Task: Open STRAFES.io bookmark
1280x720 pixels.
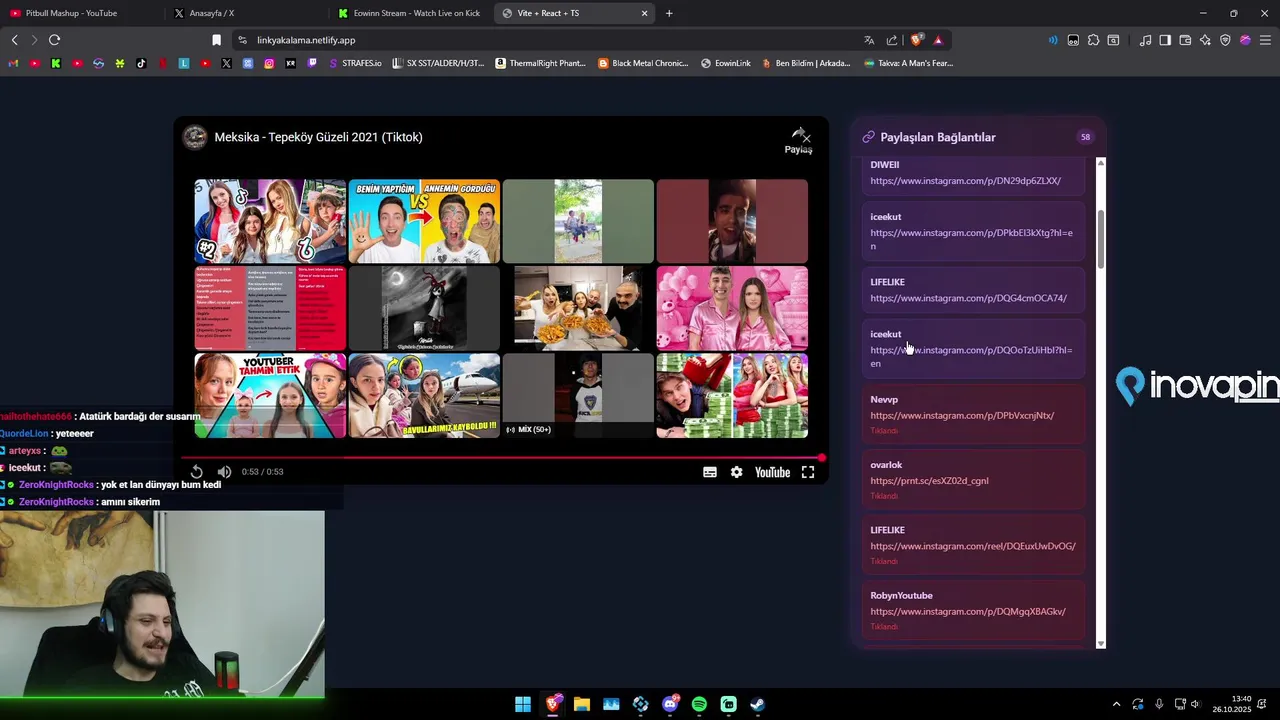Action: tap(355, 63)
